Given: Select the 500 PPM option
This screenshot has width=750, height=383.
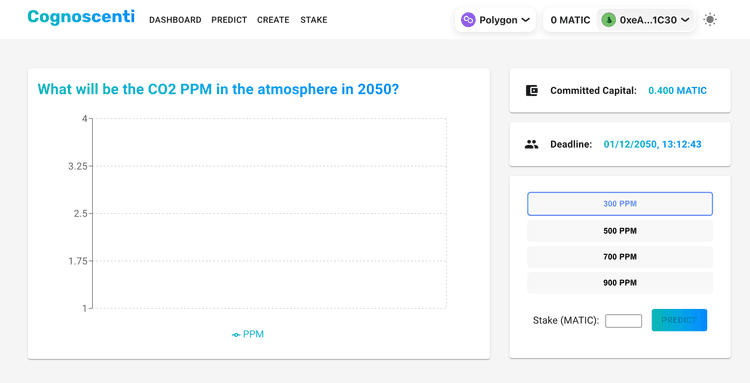Looking at the screenshot, I should coord(620,231).
